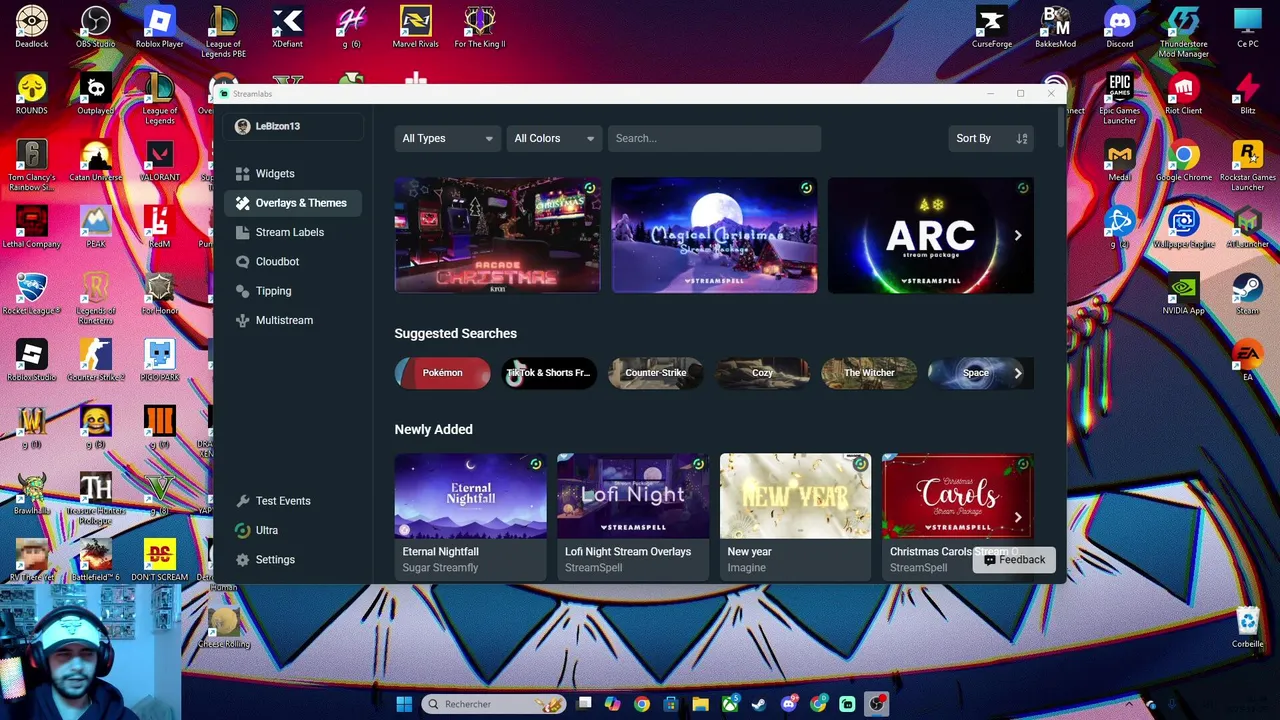This screenshot has width=1280, height=720.
Task: Click the NVIDIA App desktop icon
Action: point(1184,294)
